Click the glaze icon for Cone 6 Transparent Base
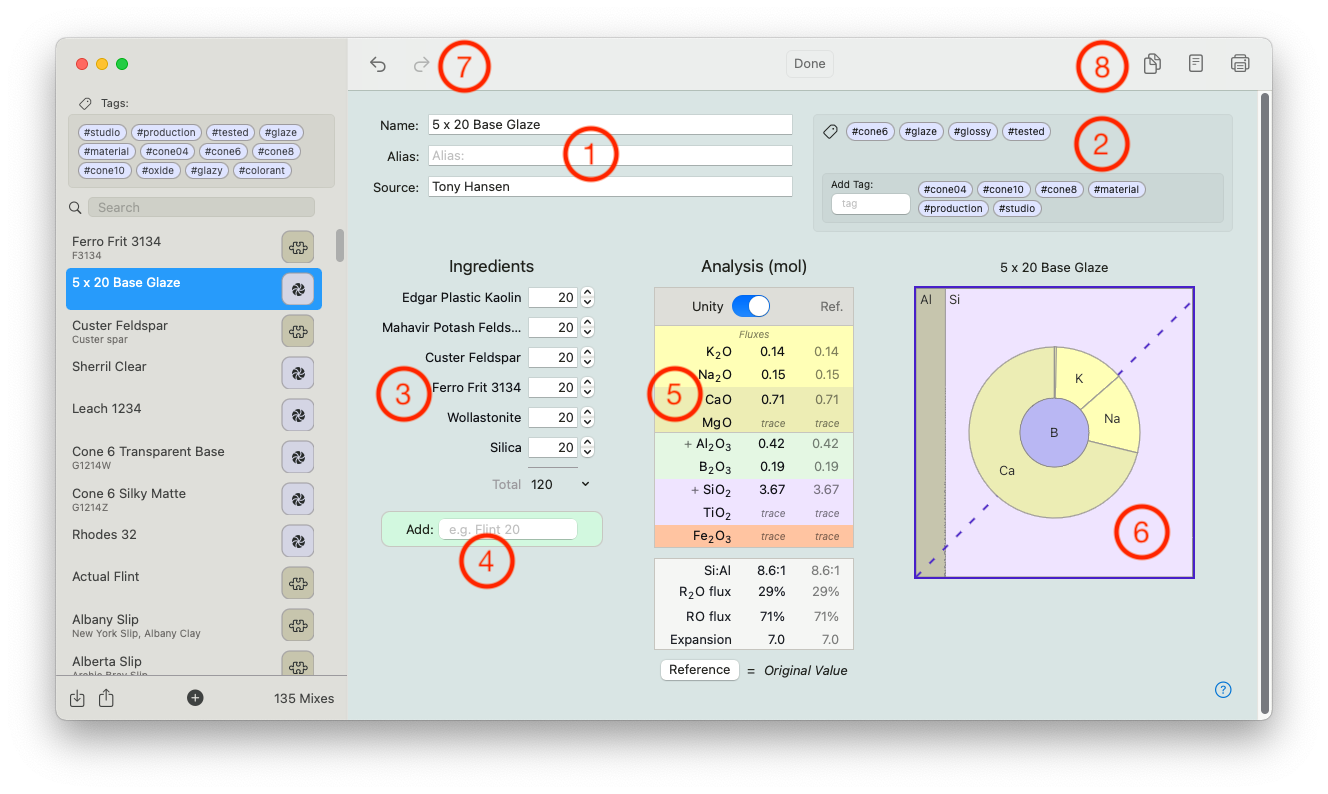Screen dimensions: 1328x794 click(297, 457)
